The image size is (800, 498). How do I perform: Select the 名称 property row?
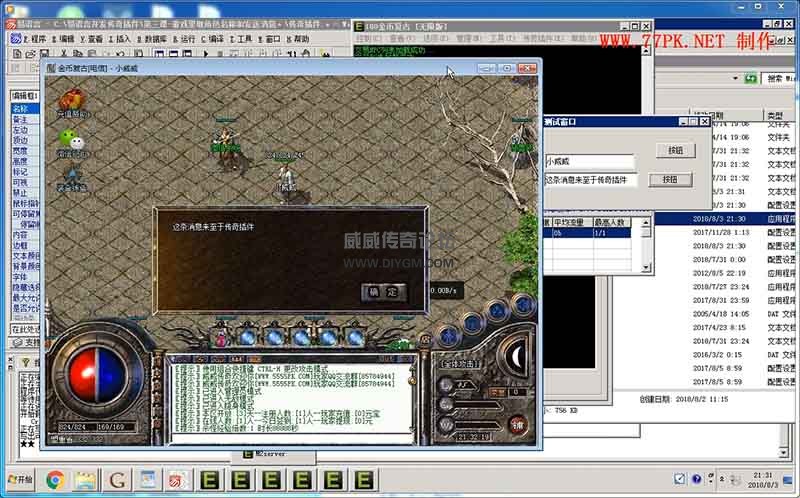[25, 109]
